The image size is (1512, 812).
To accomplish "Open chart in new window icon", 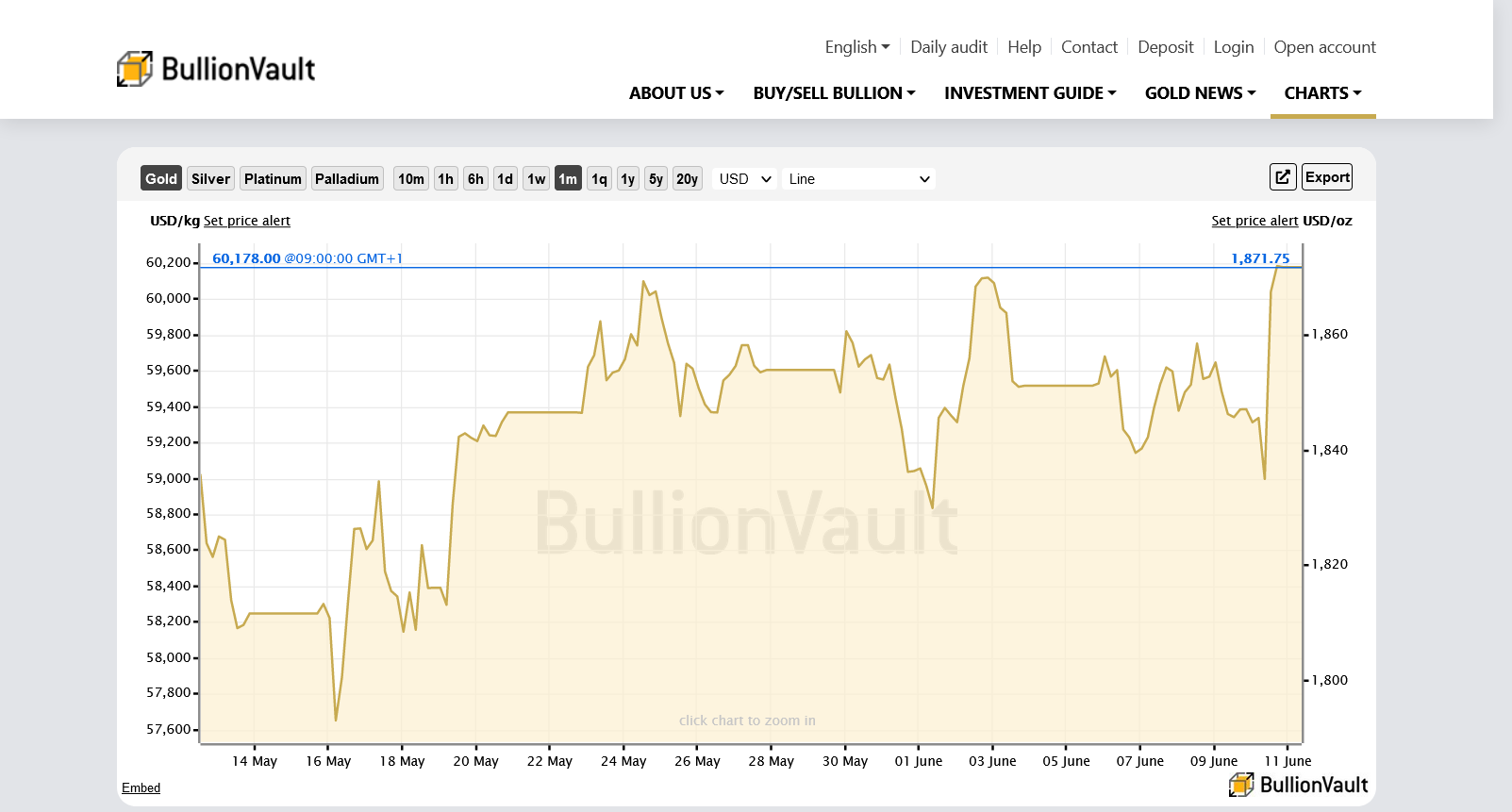I will click(1283, 177).
